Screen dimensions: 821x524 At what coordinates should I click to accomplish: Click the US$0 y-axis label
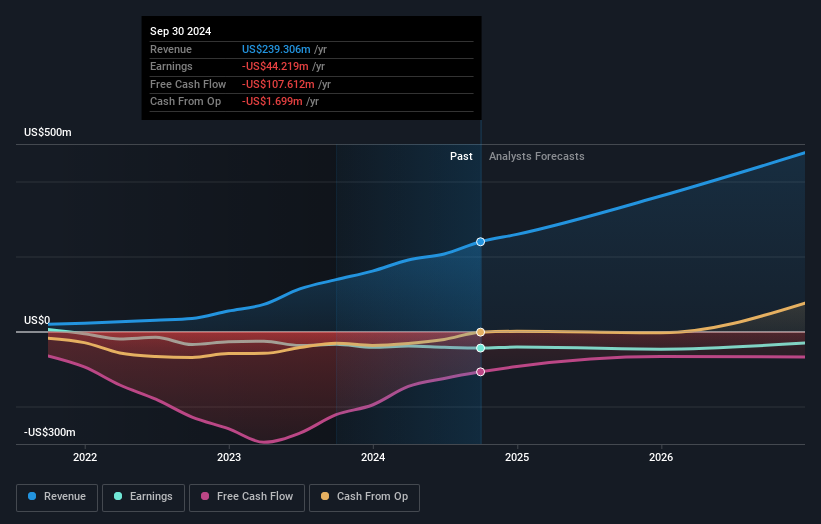[x=37, y=320]
